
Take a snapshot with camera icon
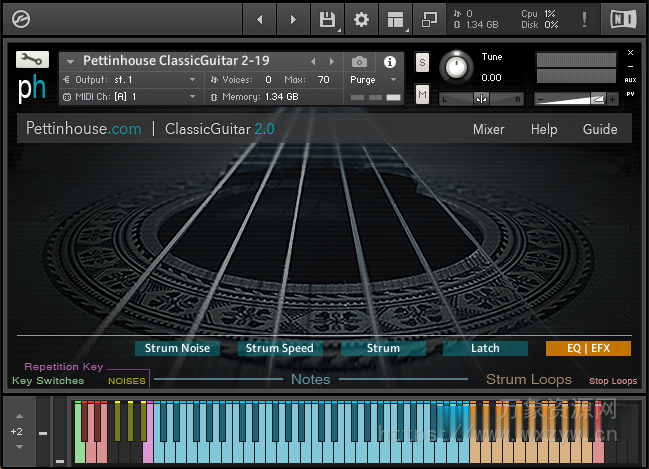click(359, 62)
